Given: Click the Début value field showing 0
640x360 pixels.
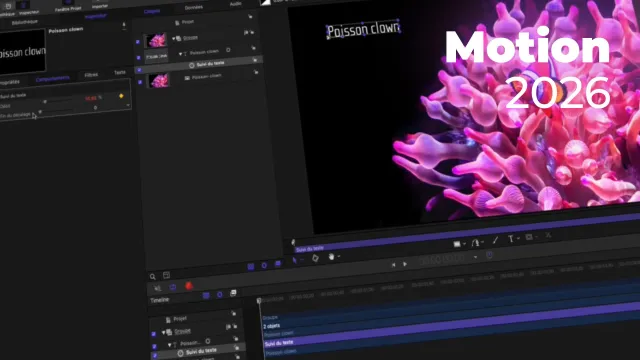Looking at the screenshot, I should pyautogui.click(x=95, y=108).
